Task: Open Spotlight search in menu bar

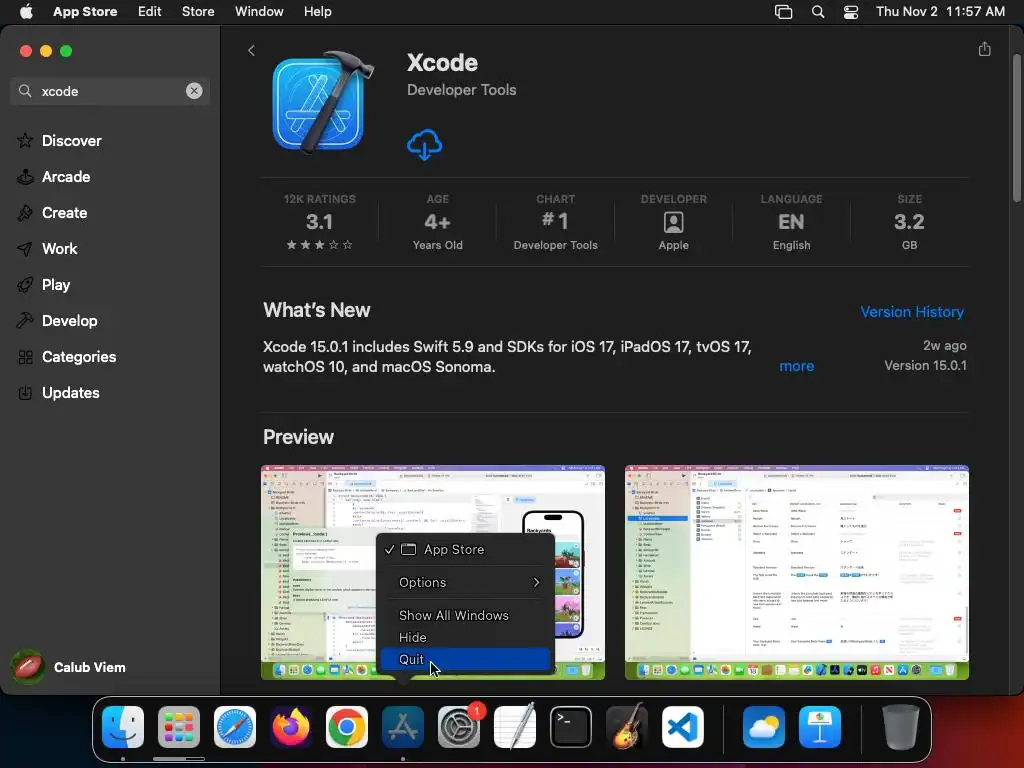Action: [818, 12]
